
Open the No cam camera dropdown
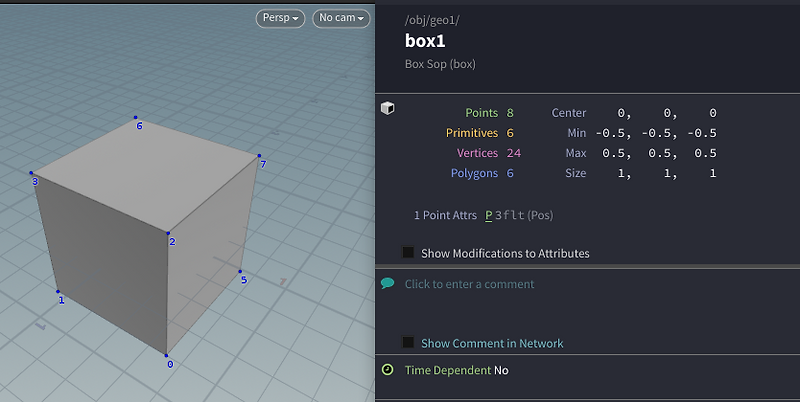click(x=341, y=18)
